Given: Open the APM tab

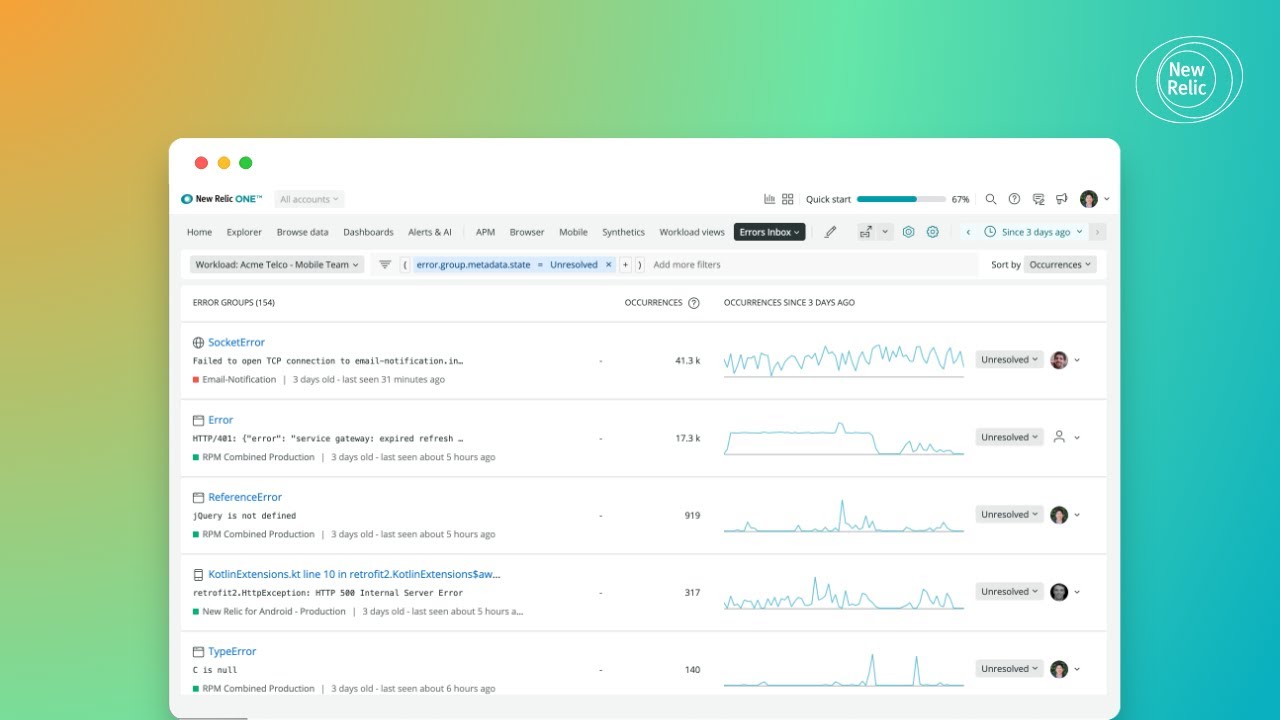Looking at the screenshot, I should click(485, 232).
